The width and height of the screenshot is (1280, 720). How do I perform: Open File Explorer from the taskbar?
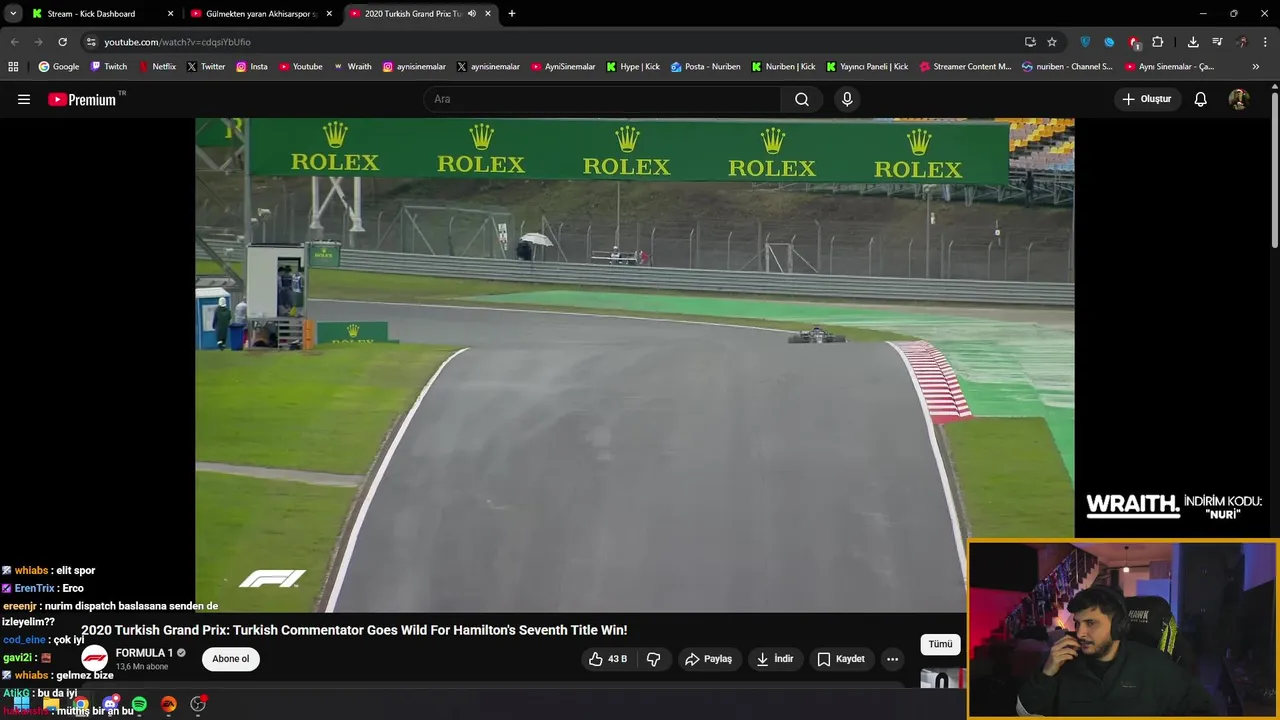[51, 704]
